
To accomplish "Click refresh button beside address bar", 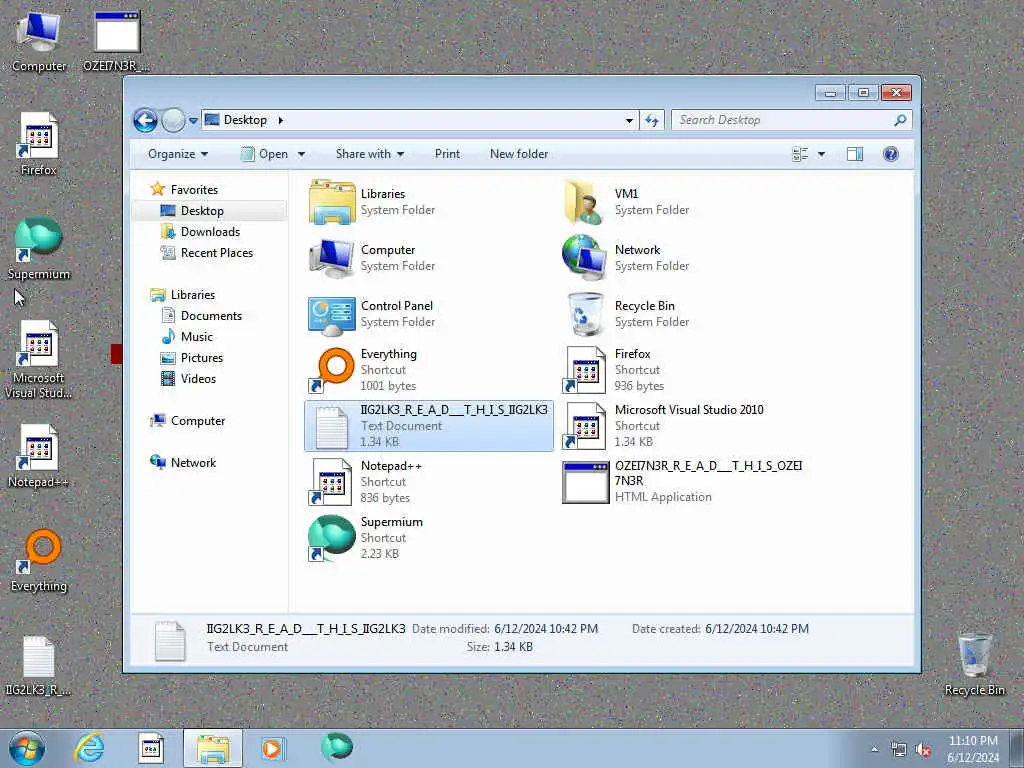I will 652,120.
